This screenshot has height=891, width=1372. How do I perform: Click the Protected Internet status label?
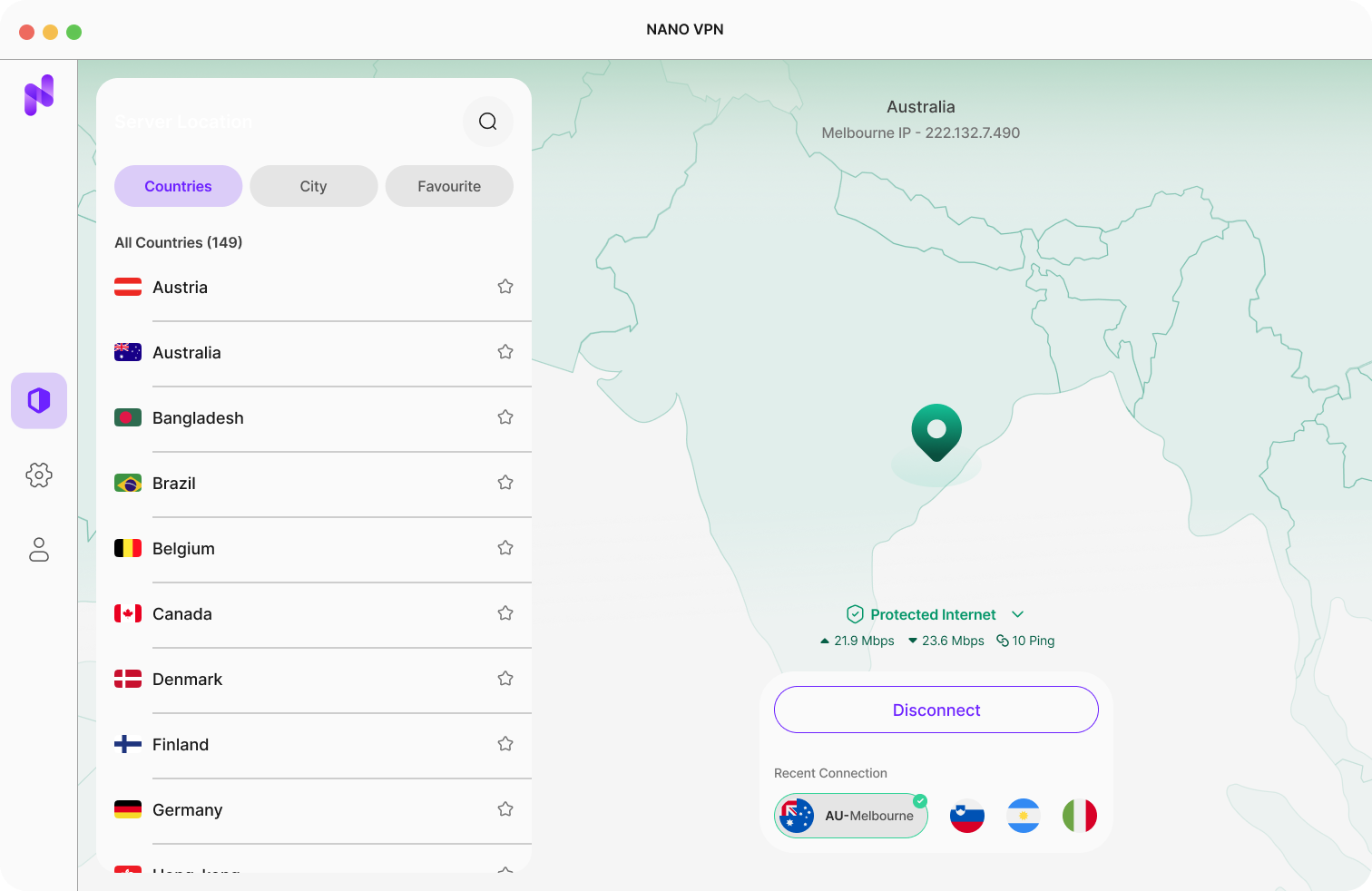pos(933,614)
